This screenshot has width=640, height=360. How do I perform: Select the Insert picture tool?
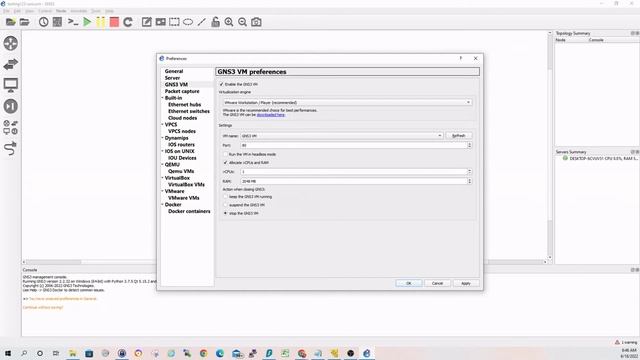click(160, 22)
